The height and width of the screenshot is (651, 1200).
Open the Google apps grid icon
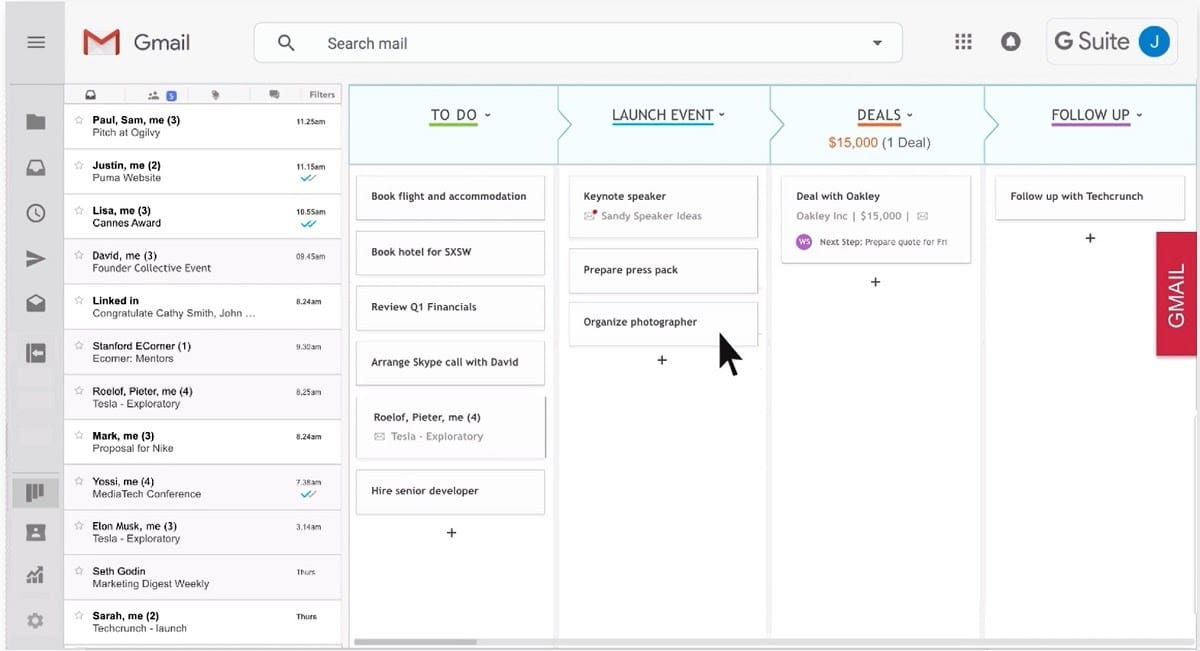pos(962,41)
